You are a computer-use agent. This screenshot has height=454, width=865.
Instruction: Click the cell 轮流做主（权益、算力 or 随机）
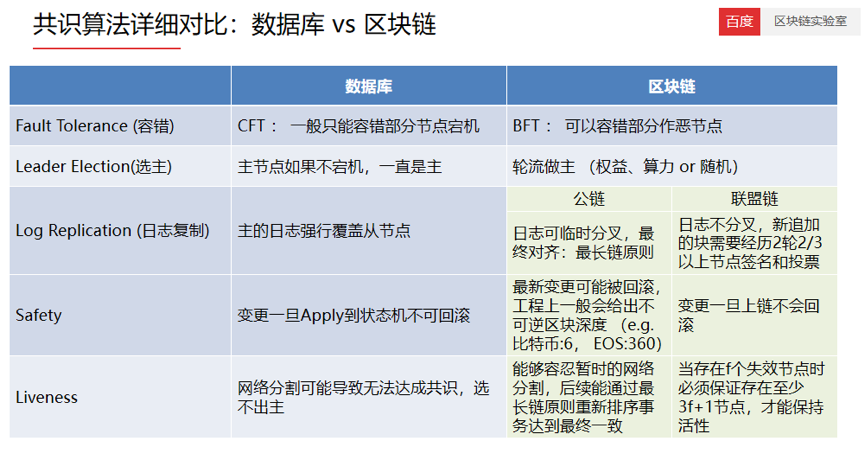[x=671, y=166]
